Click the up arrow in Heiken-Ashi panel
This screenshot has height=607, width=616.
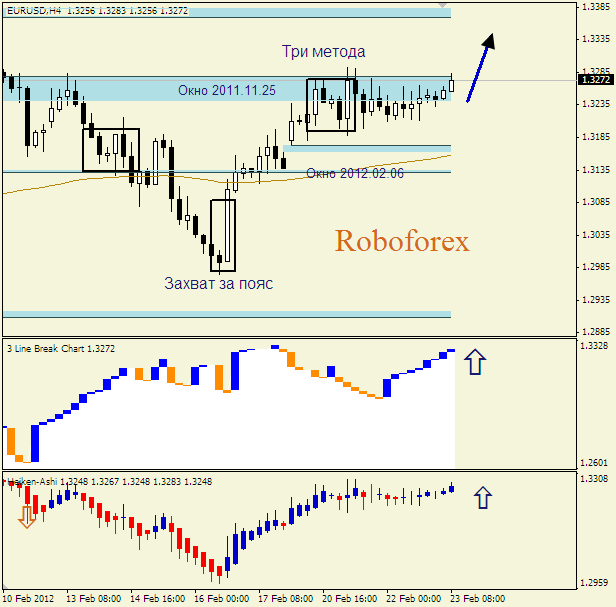tap(483, 497)
